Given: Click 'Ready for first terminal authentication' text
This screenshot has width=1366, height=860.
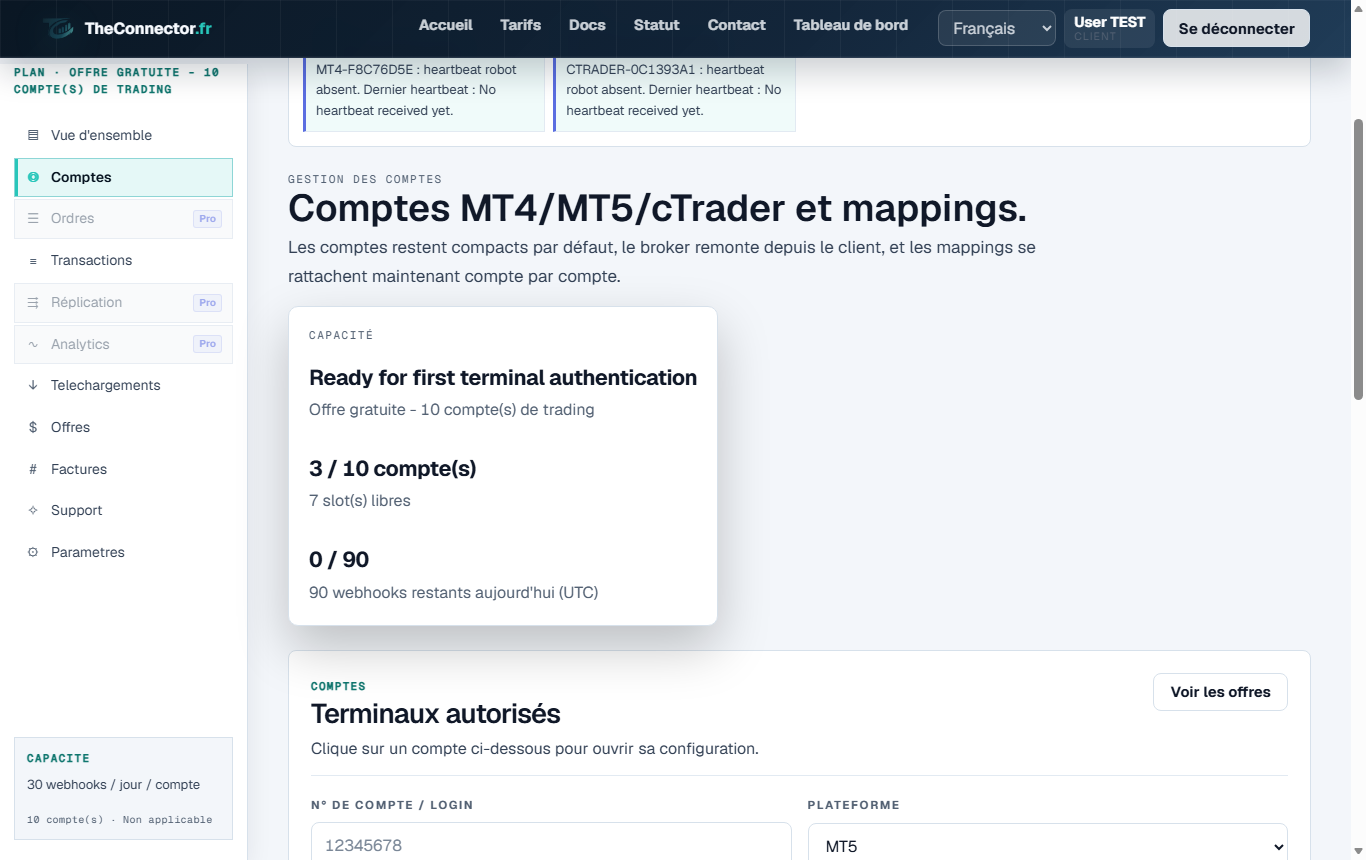Looking at the screenshot, I should click(503, 377).
